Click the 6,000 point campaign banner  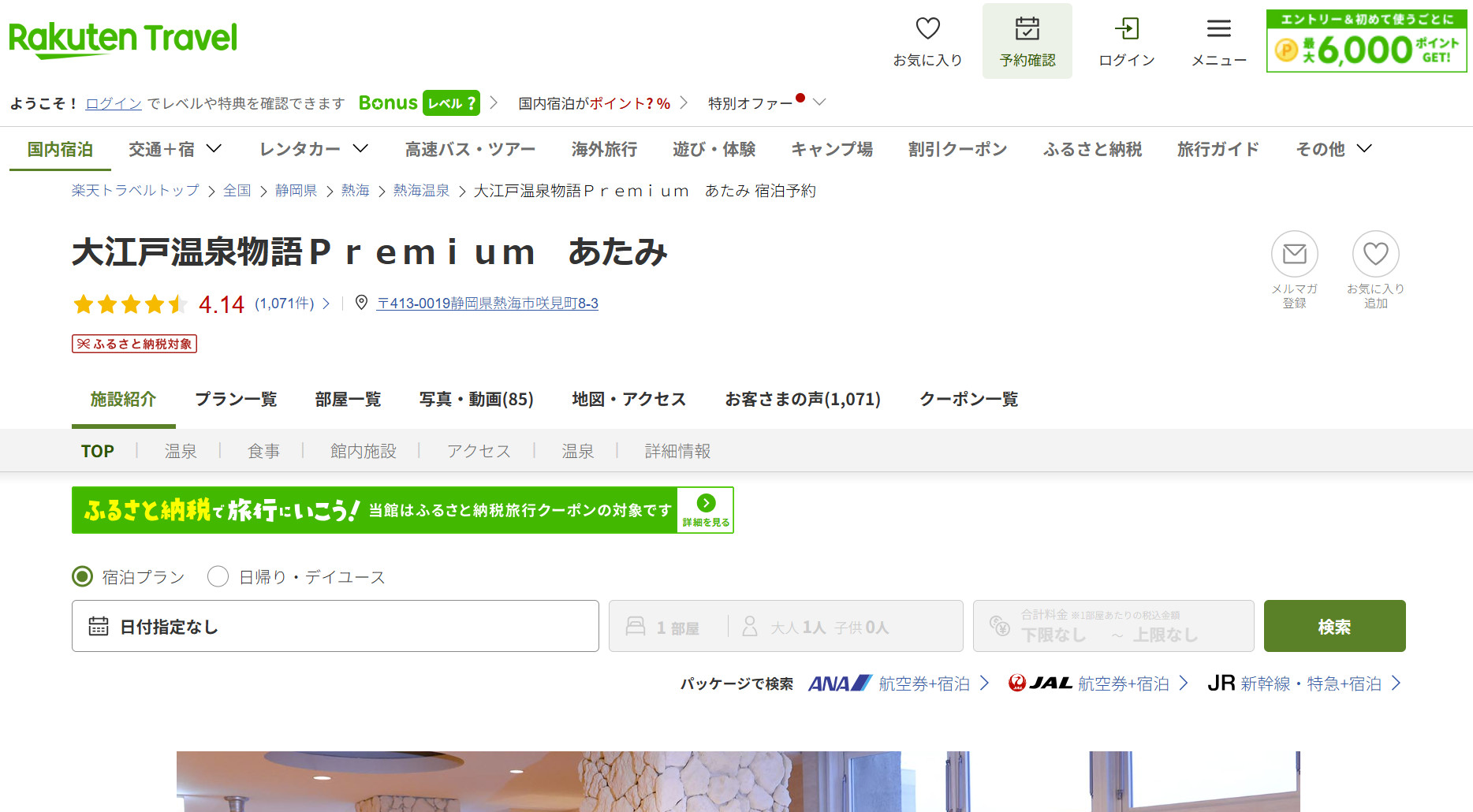(1366, 41)
